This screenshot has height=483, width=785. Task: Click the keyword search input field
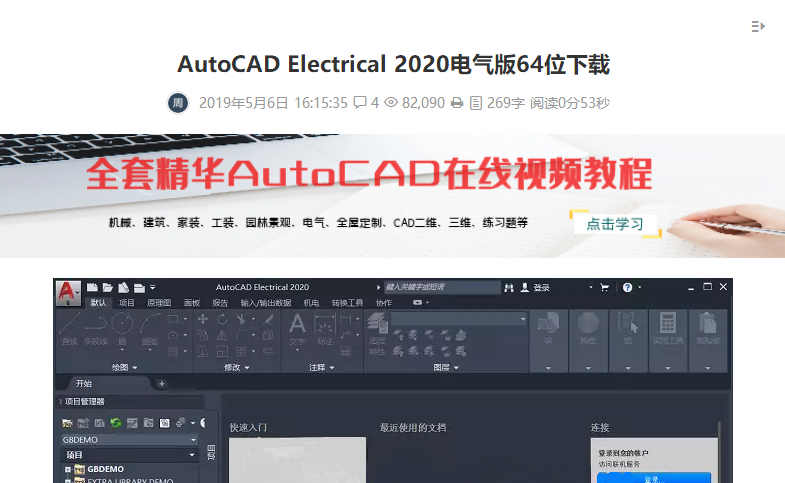(x=440, y=287)
